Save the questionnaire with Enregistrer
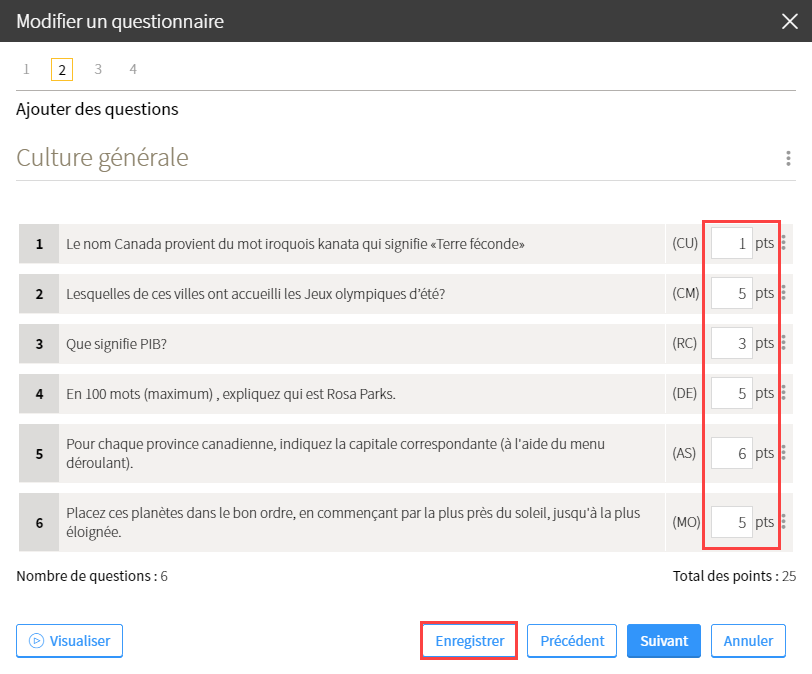Screen dimensions: 812x674 [x=469, y=641]
